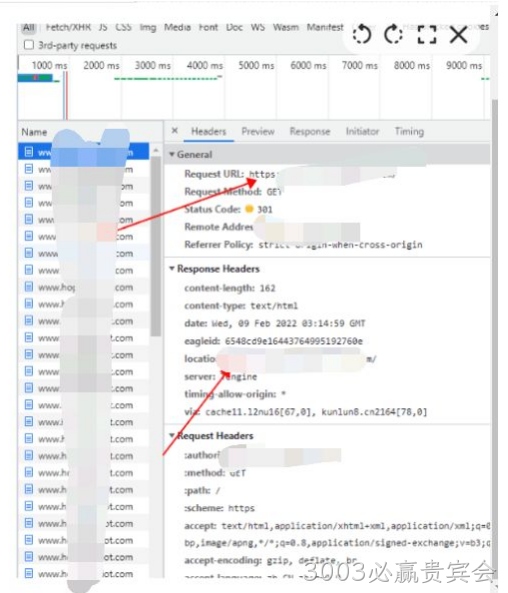Switch to the Timing tab
Viewport: 508px width, 593px height.
tap(409, 132)
